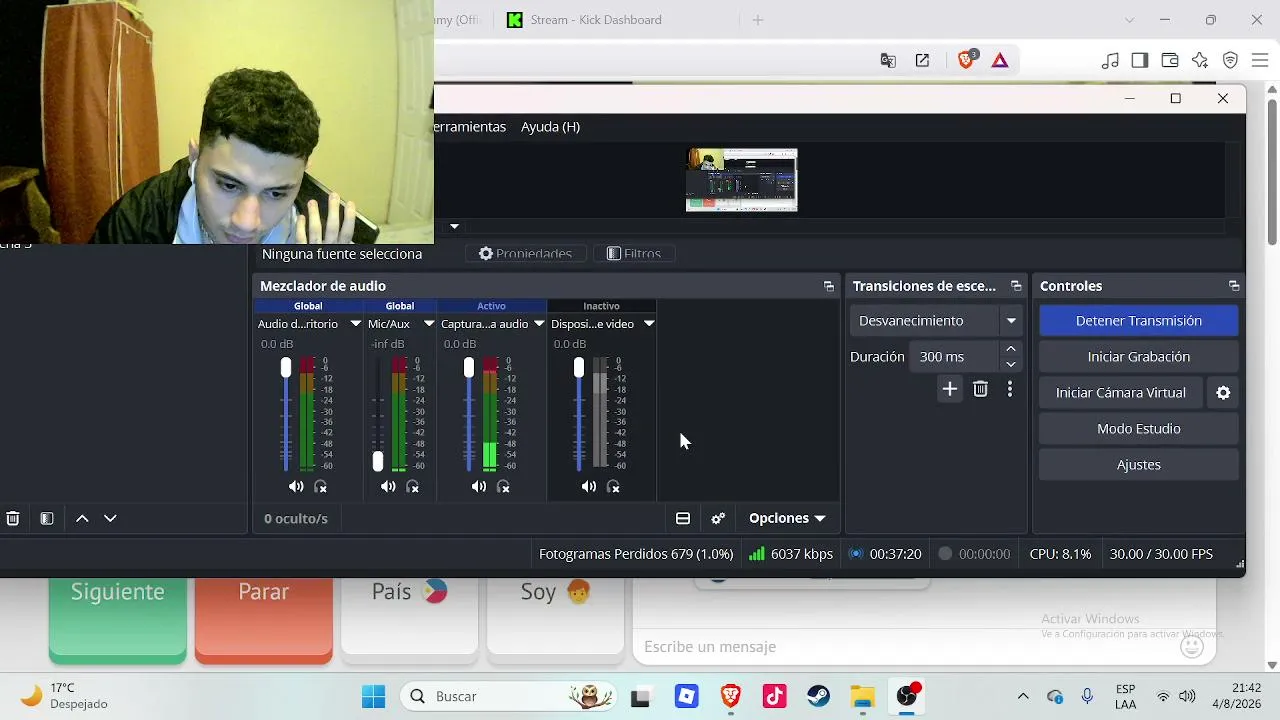Image resolution: width=1280 pixels, height=720 pixels.
Task: Click the trash icon in the bottom-left toolbar
Action: point(13,518)
